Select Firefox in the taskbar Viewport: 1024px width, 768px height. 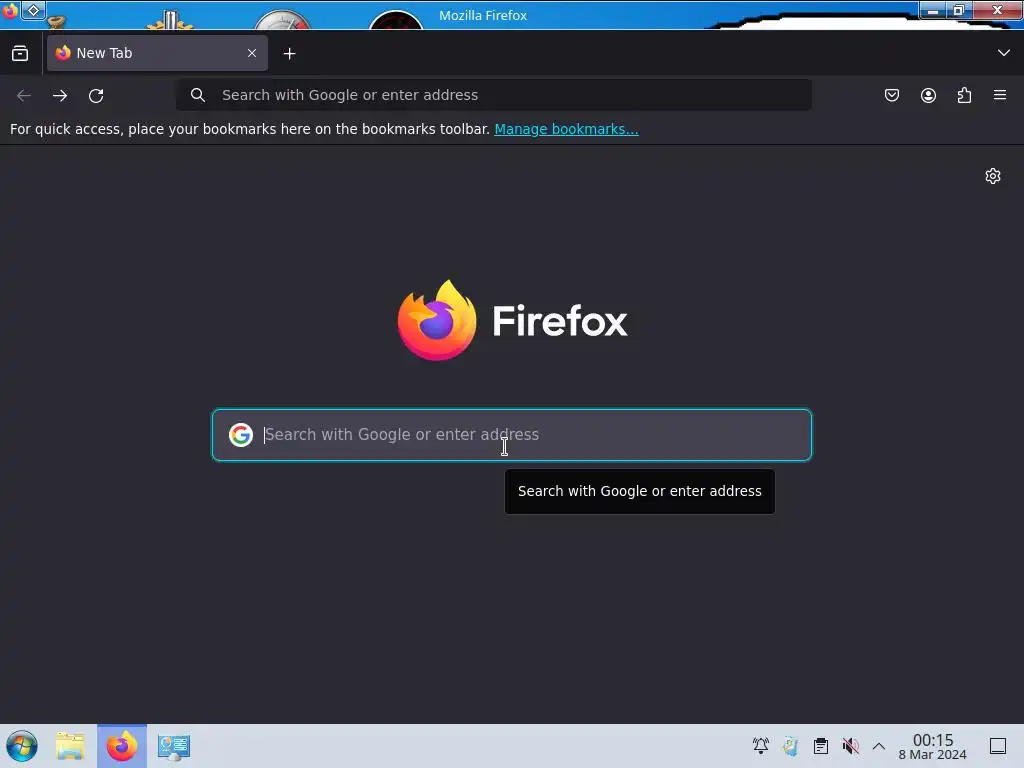[122, 746]
